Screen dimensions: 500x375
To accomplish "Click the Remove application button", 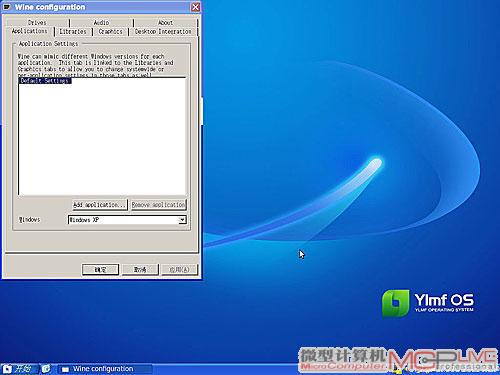I will tap(158, 205).
